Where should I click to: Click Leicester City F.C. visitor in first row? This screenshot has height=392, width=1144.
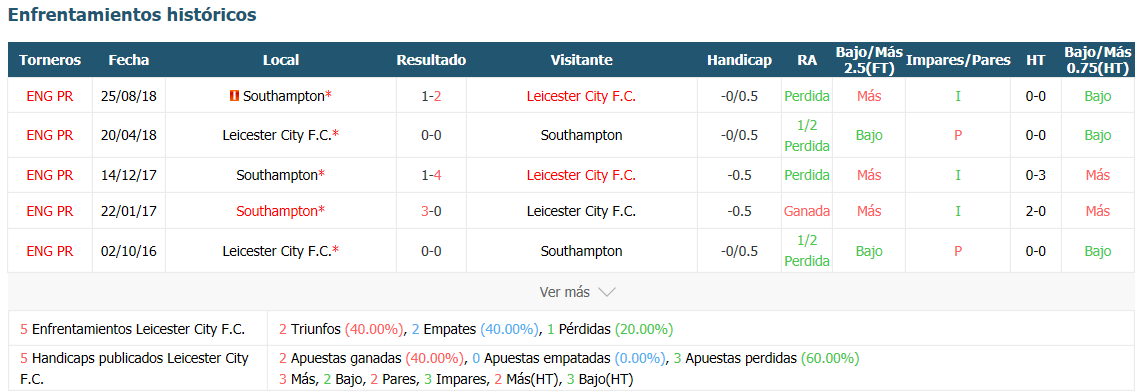(x=581, y=96)
